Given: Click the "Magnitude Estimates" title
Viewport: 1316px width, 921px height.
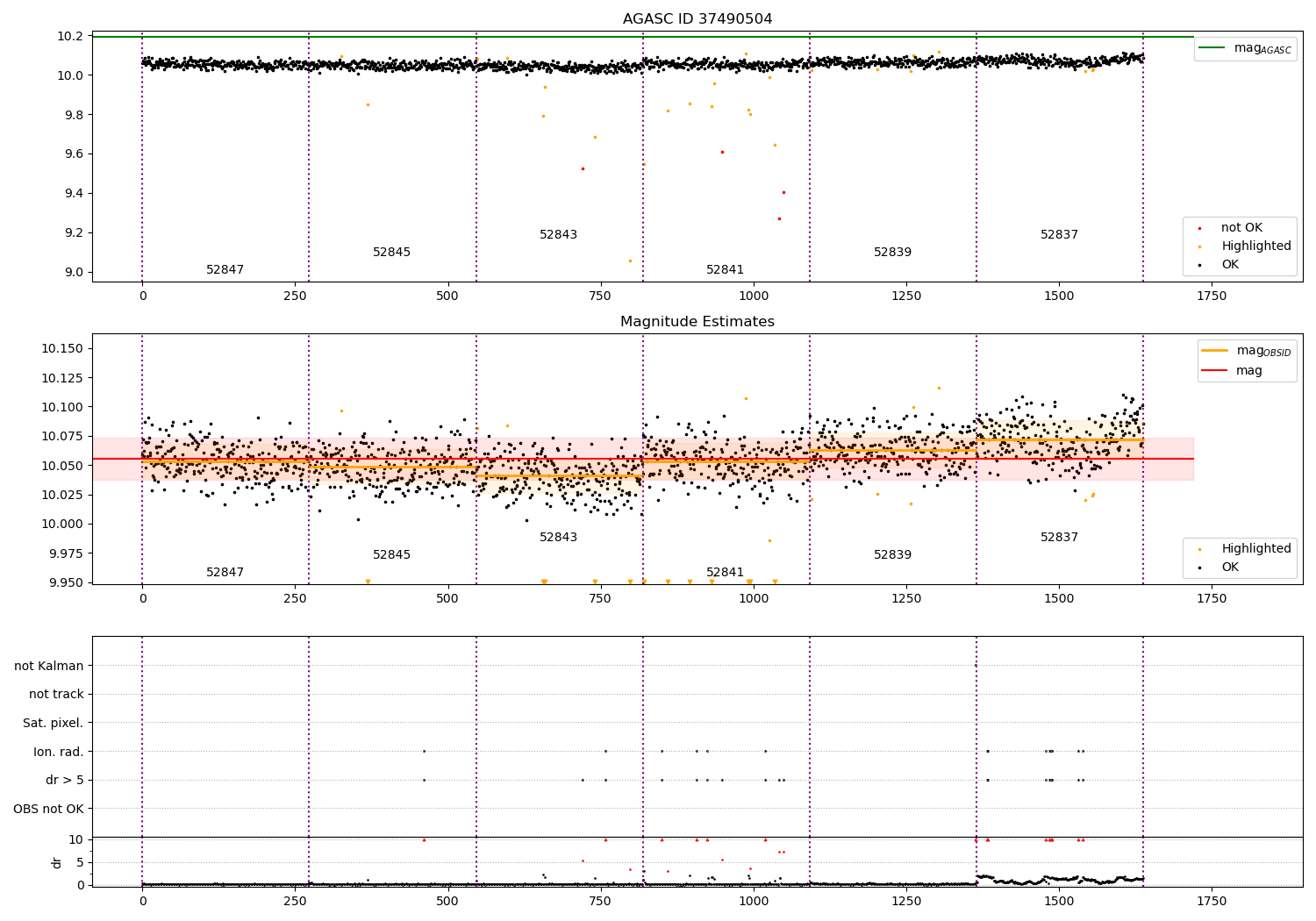Looking at the screenshot, I should (697, 322).
